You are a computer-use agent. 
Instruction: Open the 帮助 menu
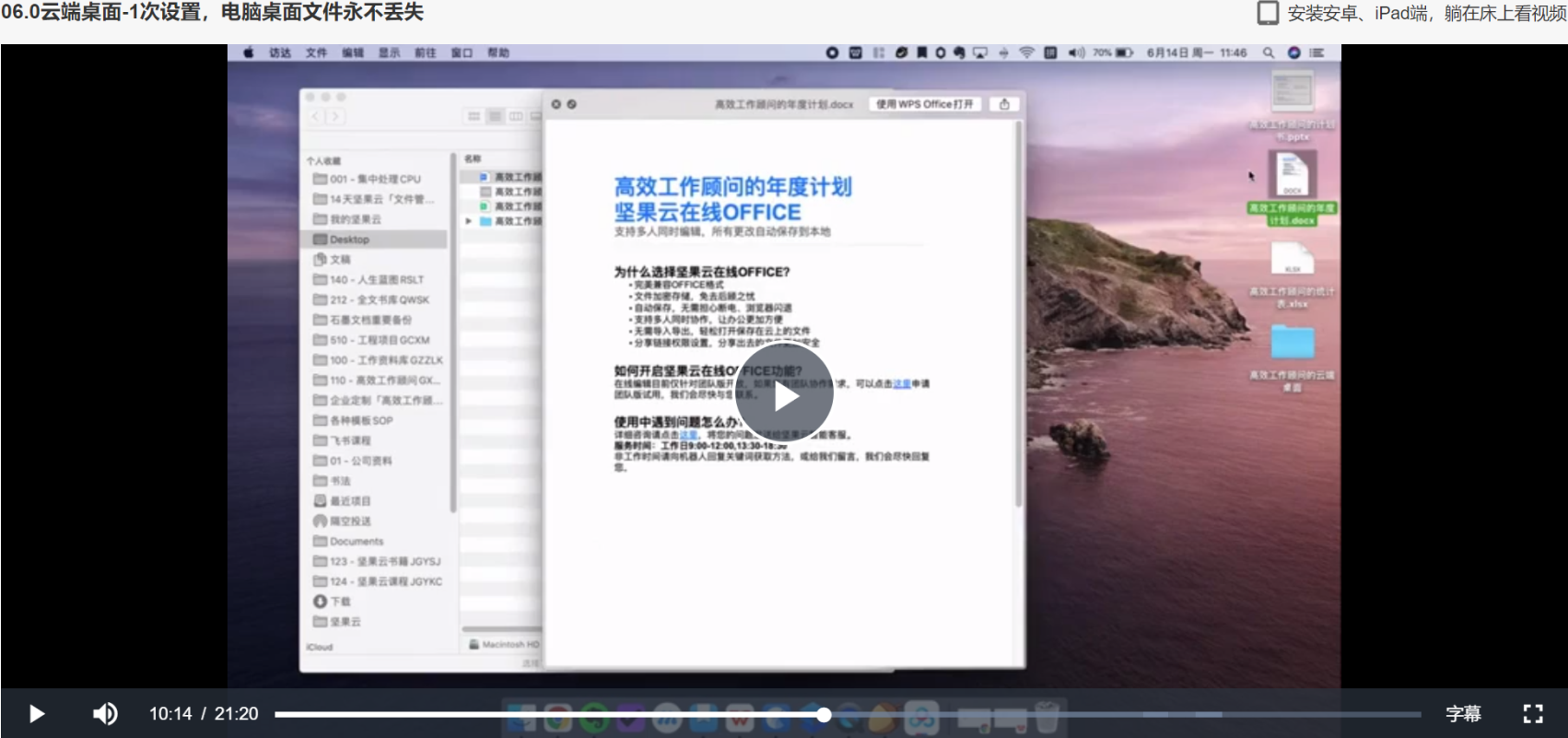click(x=498, y=53)
